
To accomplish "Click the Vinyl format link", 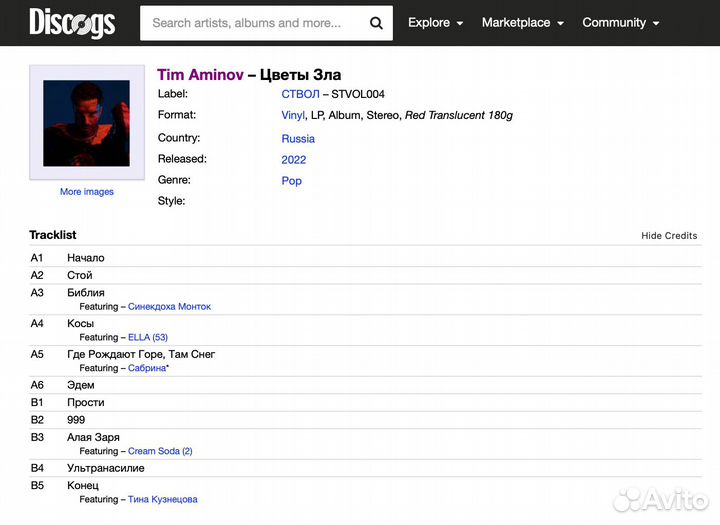I will (x=293, y=116).
